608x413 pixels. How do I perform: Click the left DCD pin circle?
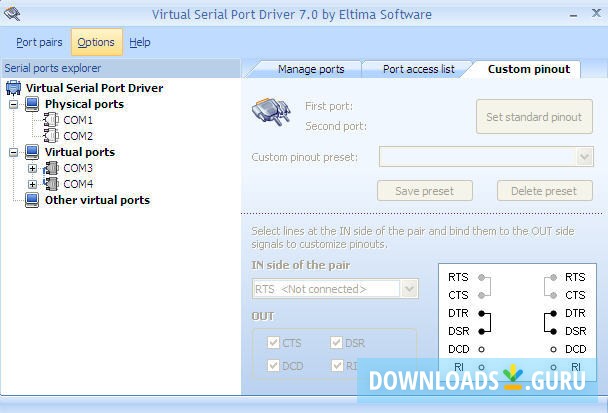[x=481, y=349]
